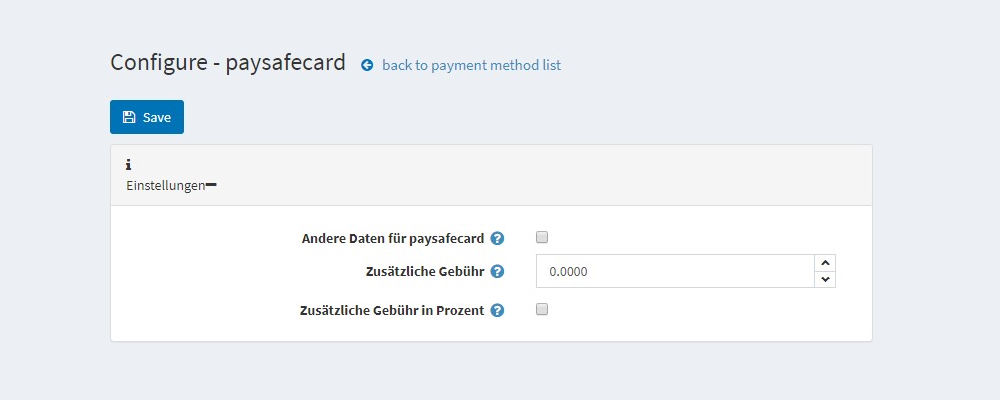Click the back arrow circle icon
Screen dimensions: 1000x400
[367, 65]
